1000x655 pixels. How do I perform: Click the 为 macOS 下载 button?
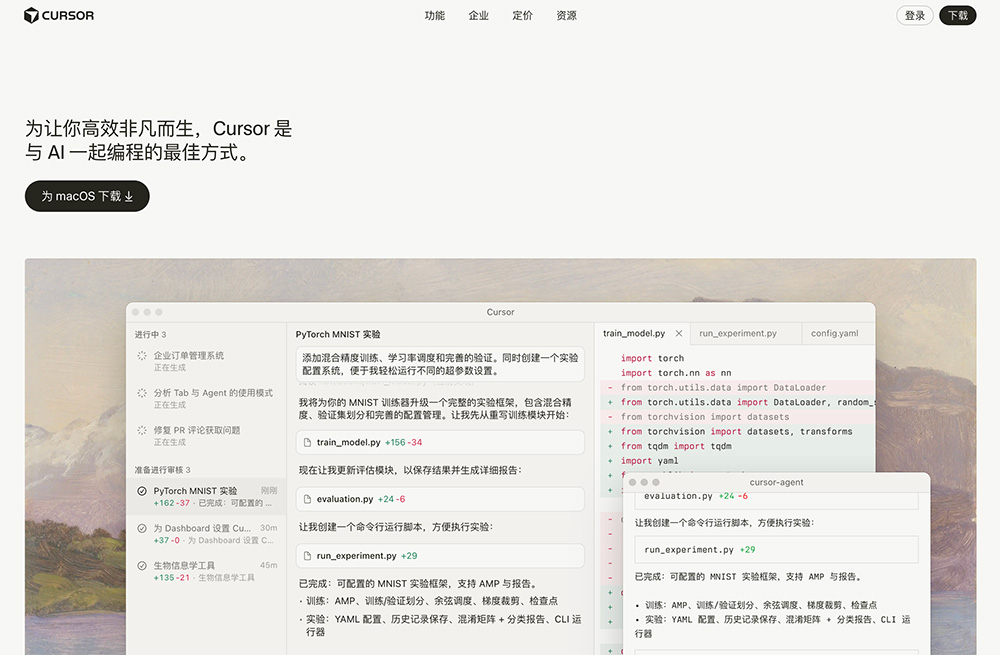point(86,196)
